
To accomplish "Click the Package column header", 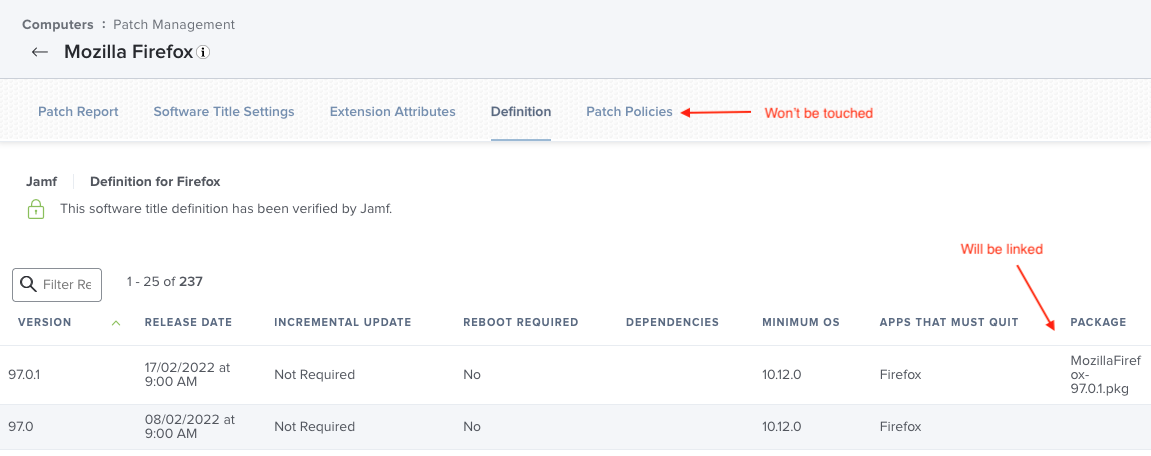I will click(1098, 322).
